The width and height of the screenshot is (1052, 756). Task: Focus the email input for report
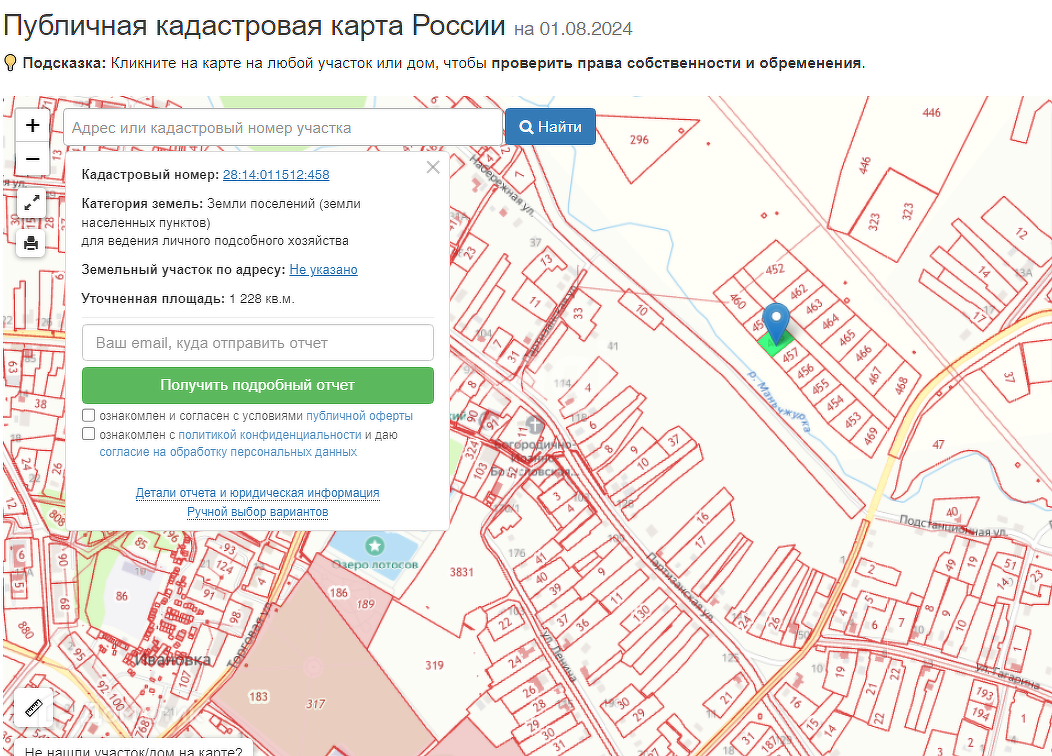click(x=258, y=343)
